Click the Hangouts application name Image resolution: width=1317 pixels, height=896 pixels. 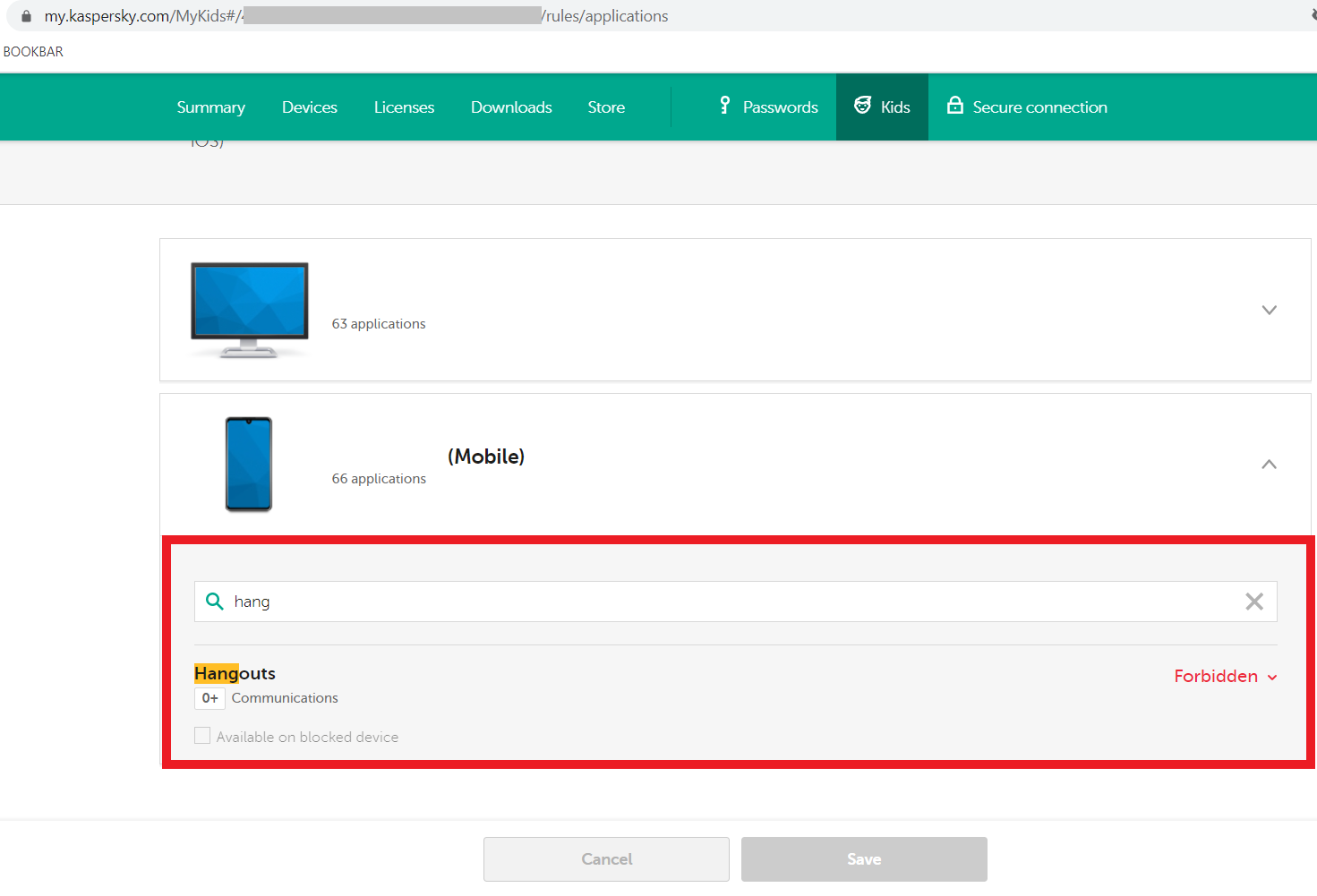click(x=235, y=673)
